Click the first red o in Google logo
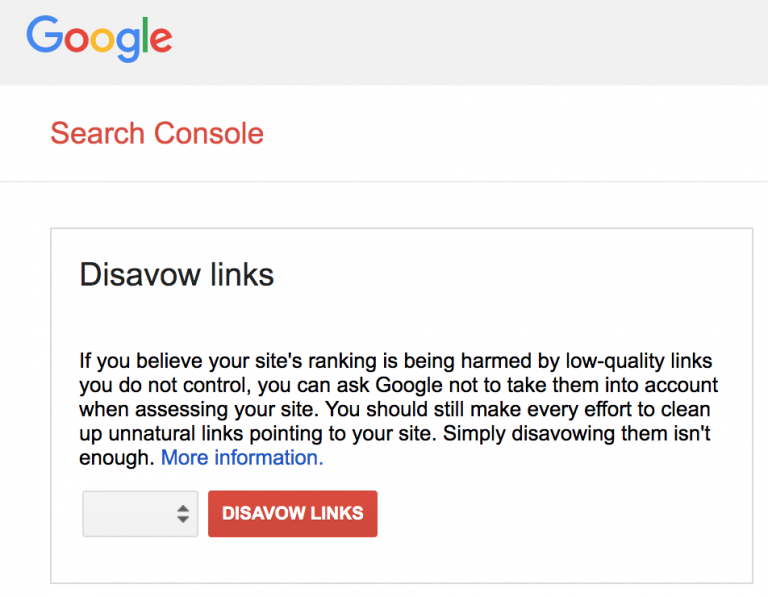The image size is (768, 597). coord(76,40)
